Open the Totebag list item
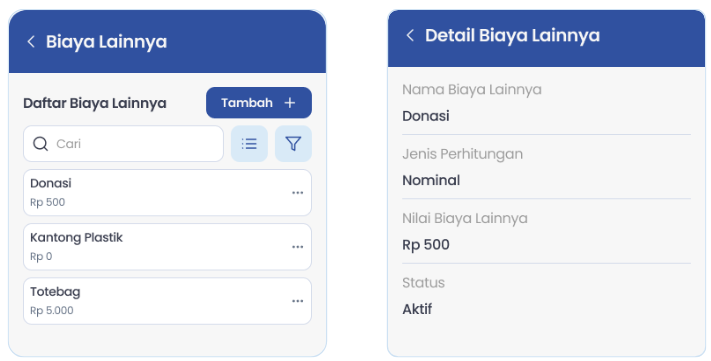This screenshot has width=711, height=361. point(167,301)
